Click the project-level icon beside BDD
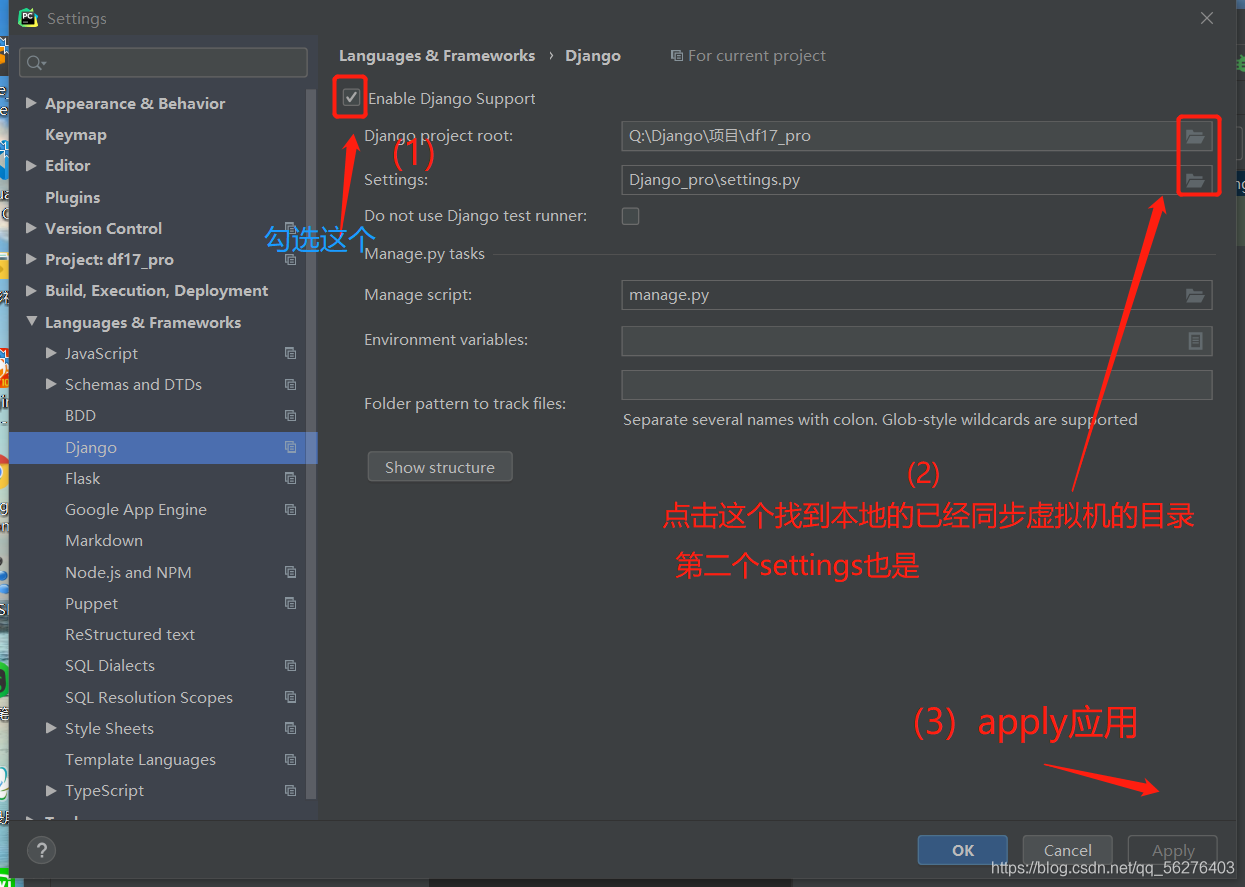This screenshot has height=887, width=1245. [290, 416]
